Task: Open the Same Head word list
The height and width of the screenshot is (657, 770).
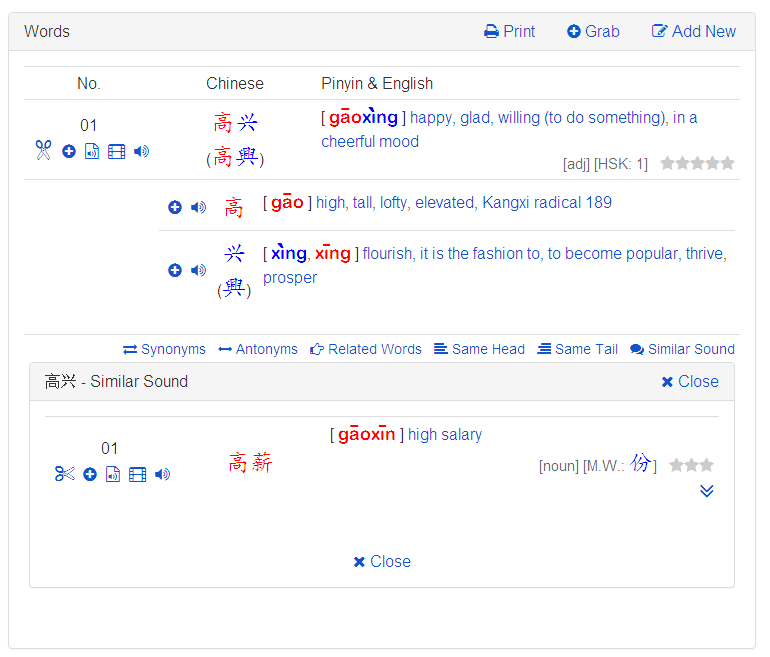Action: [x=479, y=349]
